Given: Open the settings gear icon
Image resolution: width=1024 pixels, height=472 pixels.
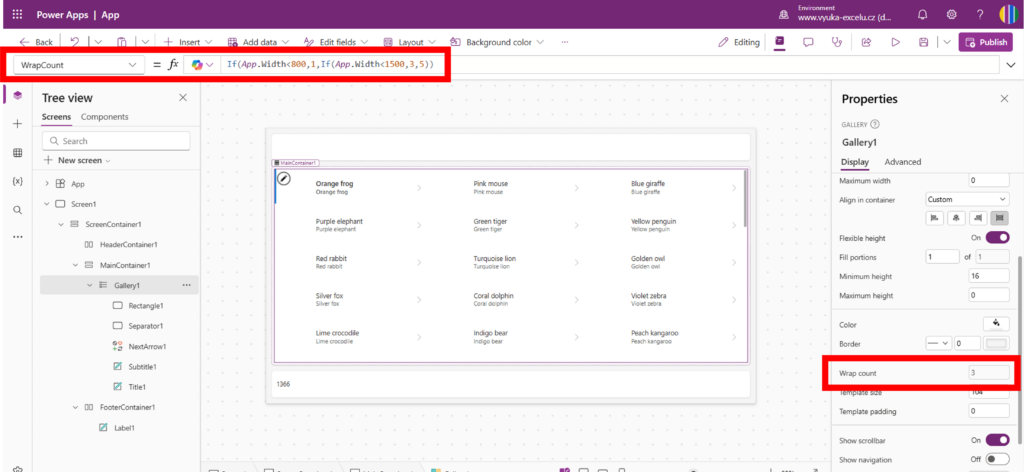Looking at the screenshot, I should pos(952,14).
